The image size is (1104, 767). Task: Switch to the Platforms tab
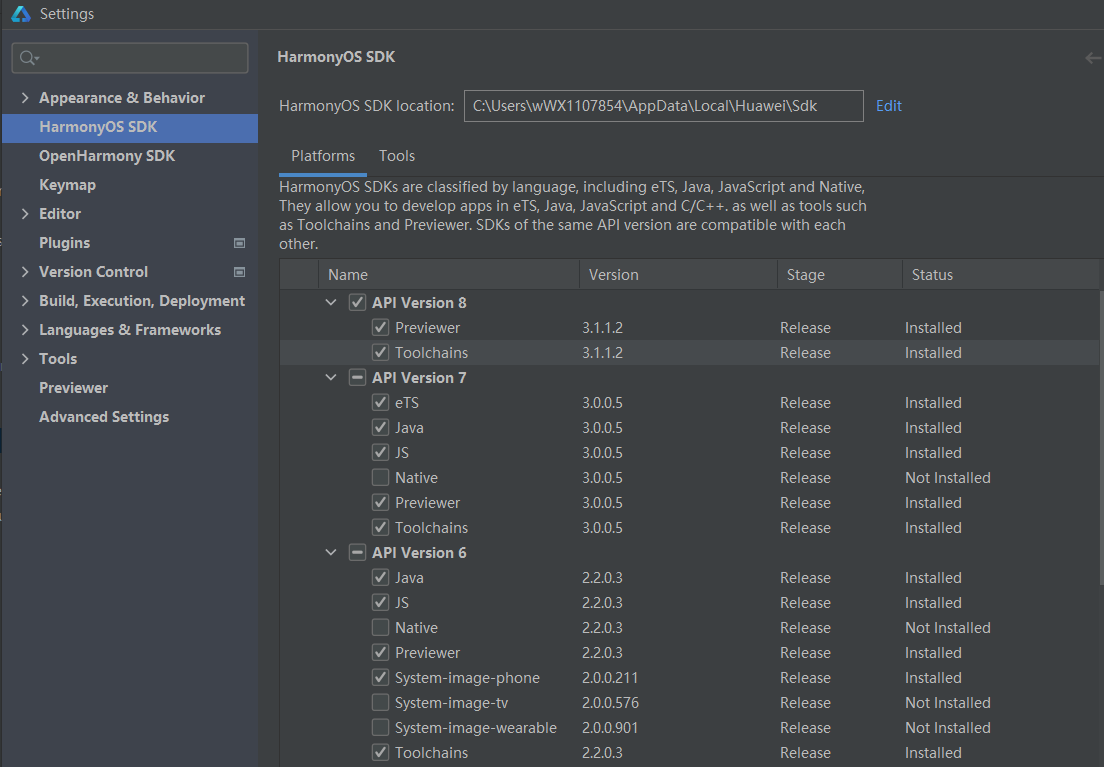pos(323,156)
